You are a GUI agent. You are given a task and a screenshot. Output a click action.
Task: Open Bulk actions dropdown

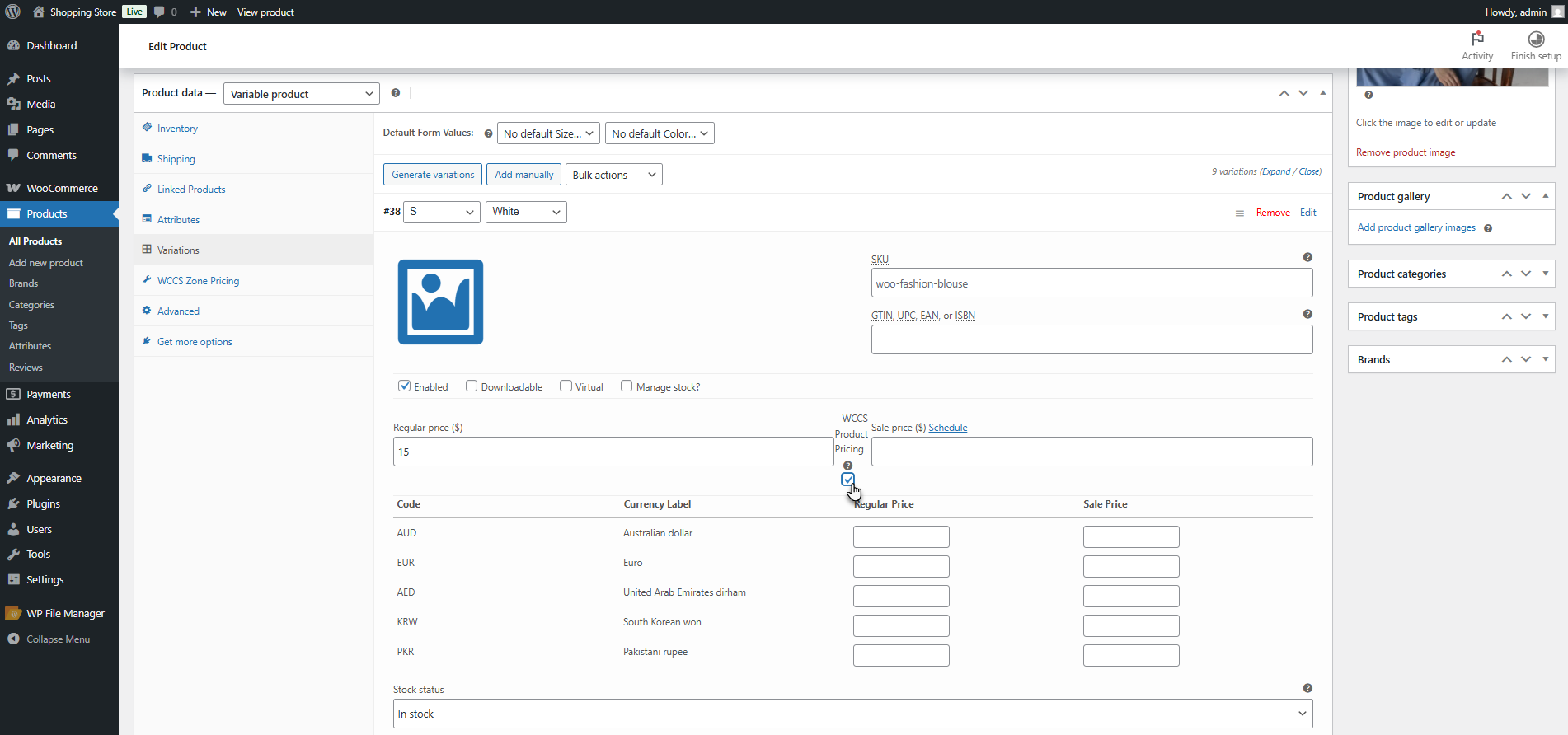pos(614,175)
